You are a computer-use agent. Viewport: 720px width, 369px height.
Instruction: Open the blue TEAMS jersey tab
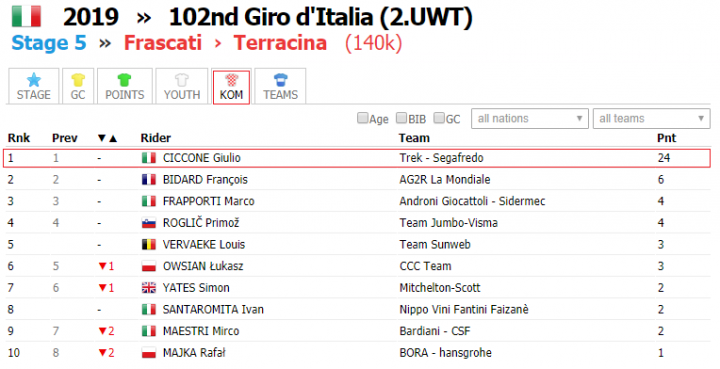[x=280, y=86]
